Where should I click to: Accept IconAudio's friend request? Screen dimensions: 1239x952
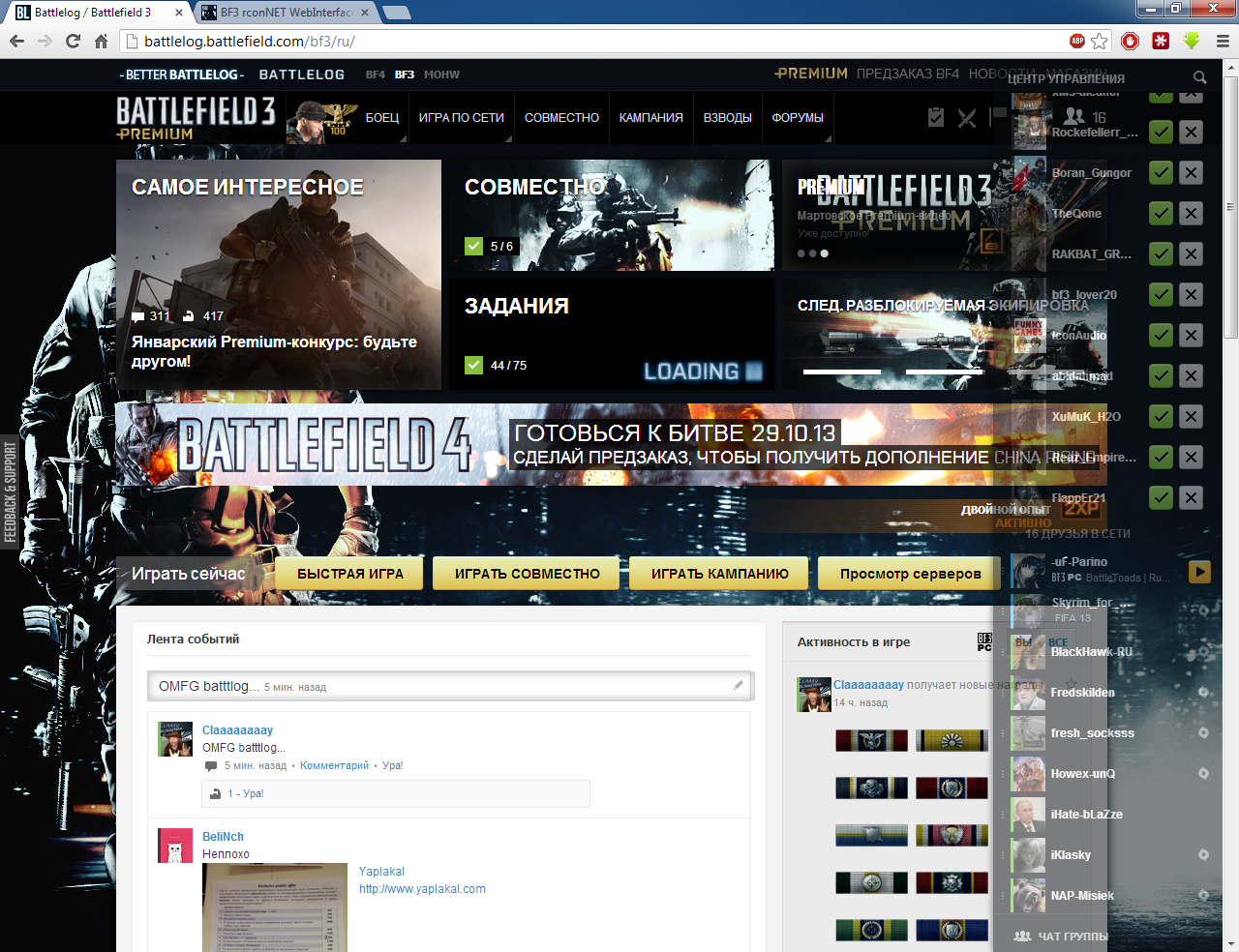coord(1162,336)
